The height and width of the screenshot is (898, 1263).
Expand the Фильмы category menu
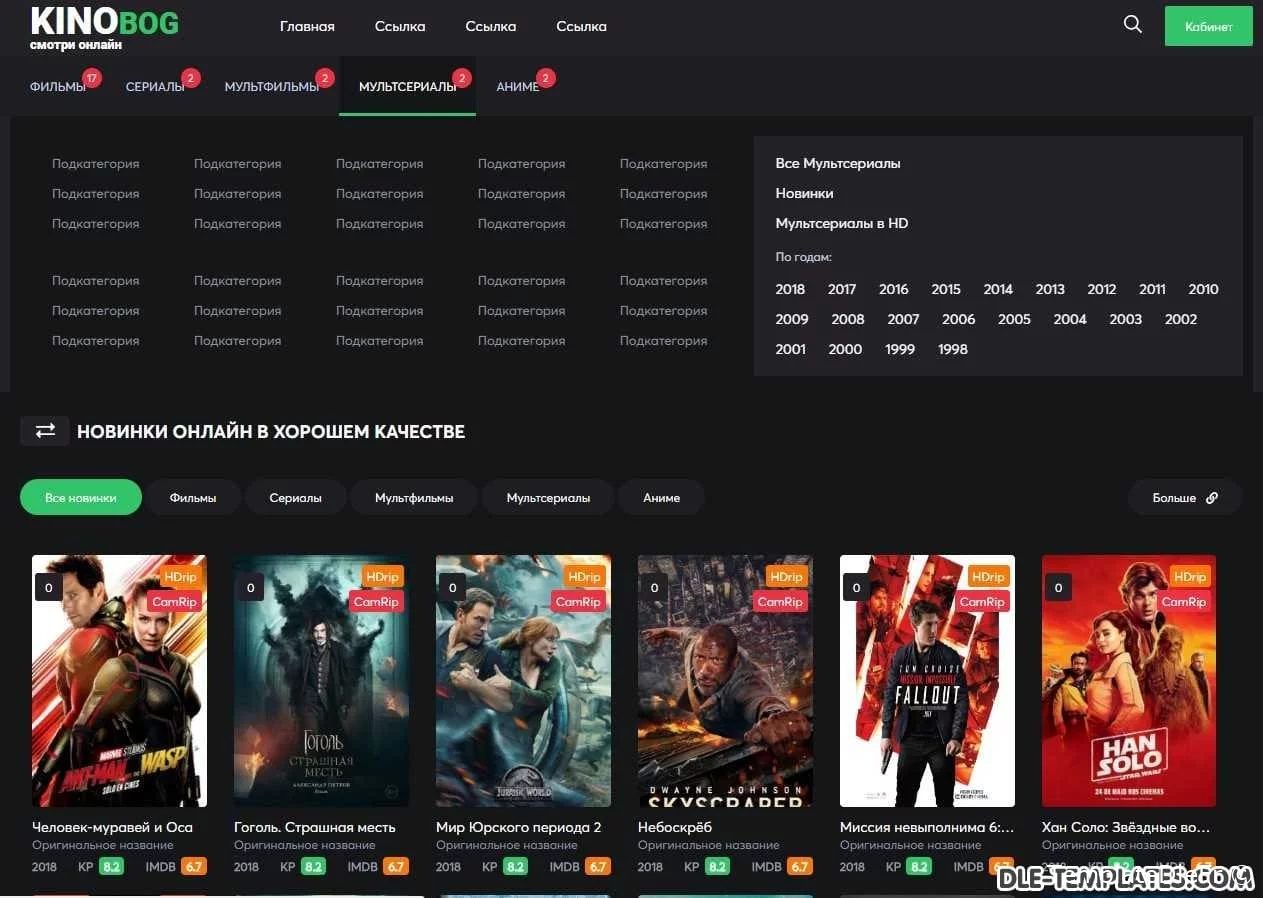click(57, 87)
